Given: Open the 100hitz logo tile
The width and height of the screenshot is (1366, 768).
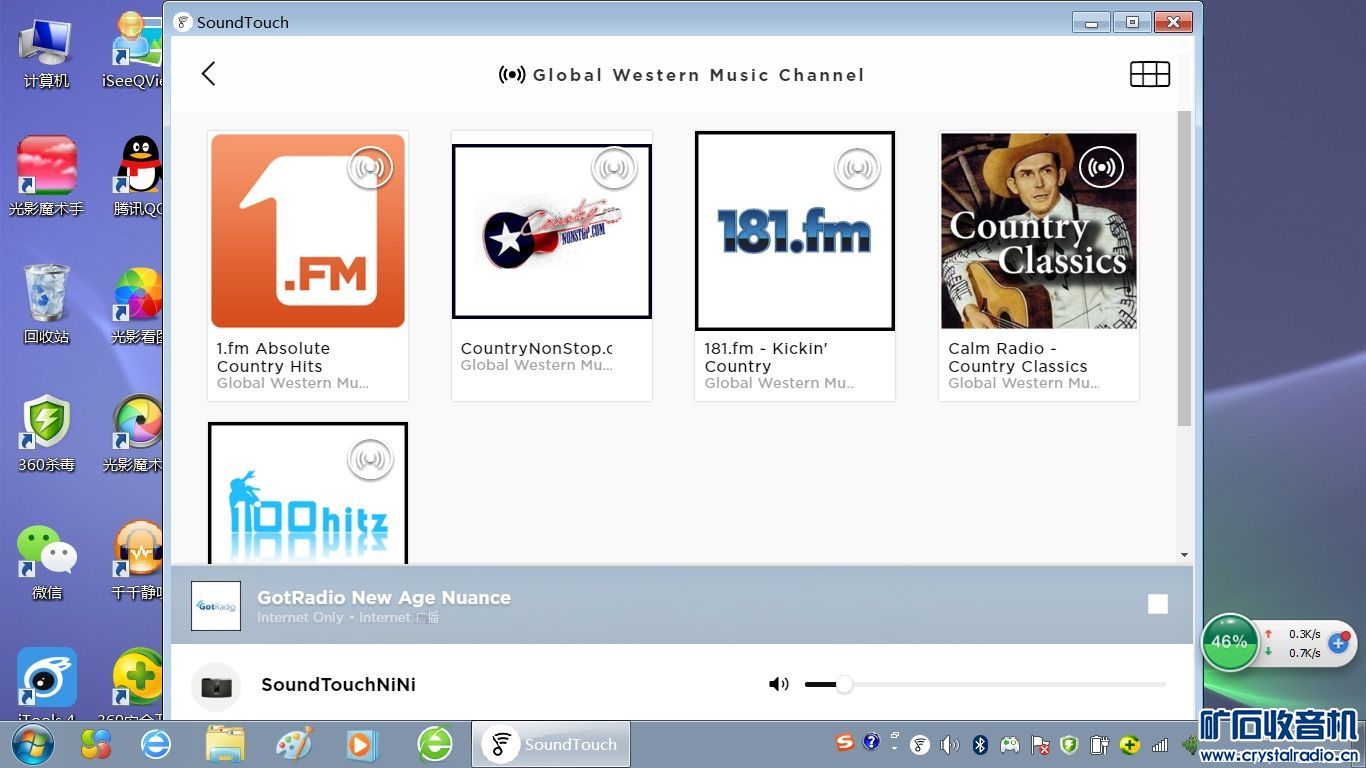Looking at the screenshot, I should coord(308,493).
